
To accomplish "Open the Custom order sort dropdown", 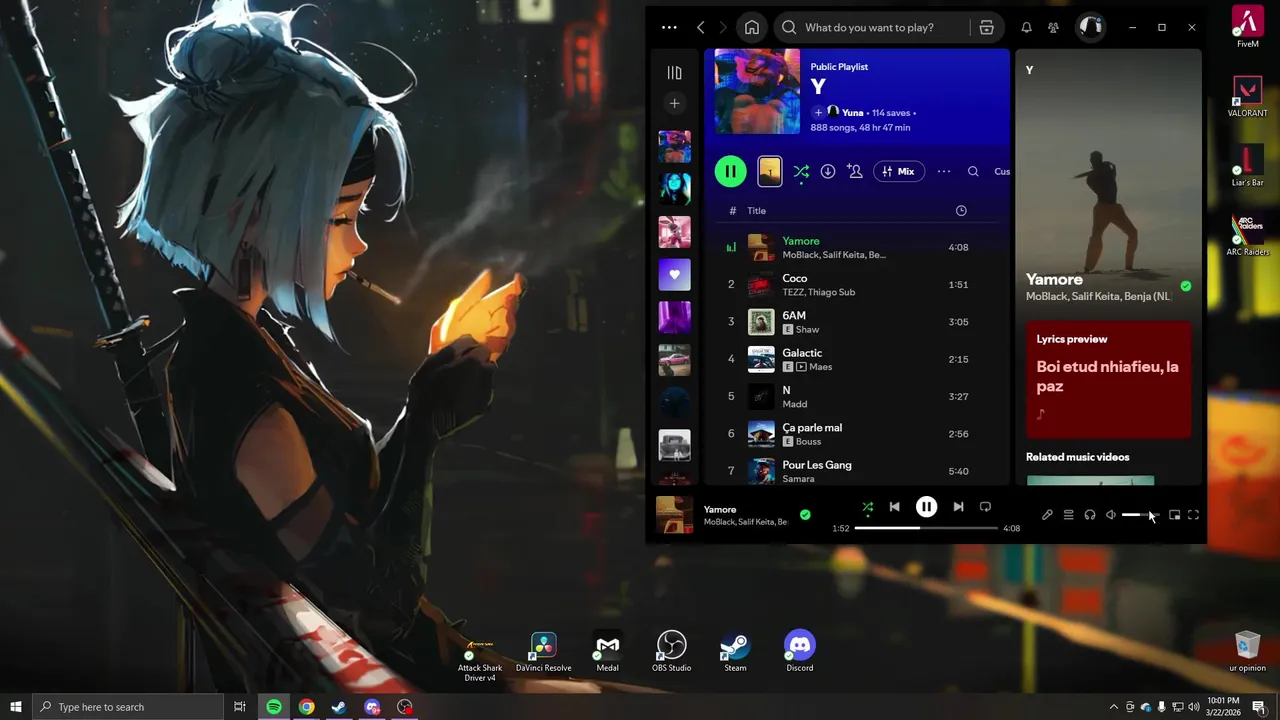I will pos(1002,171).
